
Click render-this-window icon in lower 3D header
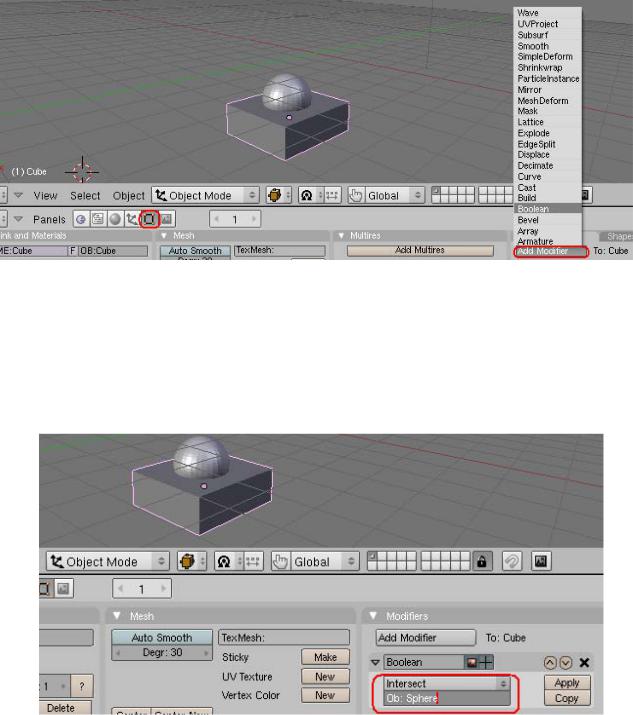[x=541, y=561]
